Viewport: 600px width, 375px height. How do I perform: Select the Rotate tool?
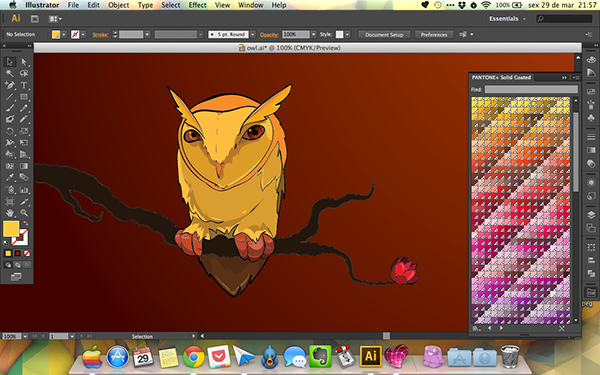pyautogui.click(x=10, y=131)
